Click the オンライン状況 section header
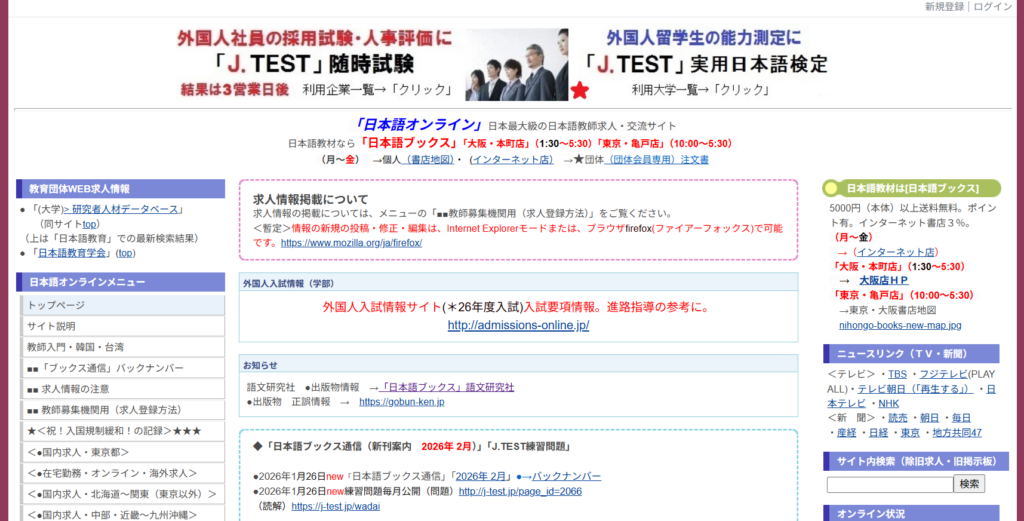This screenshot has width=1024, height=521. pyautogui.click(x=911, y=513)
